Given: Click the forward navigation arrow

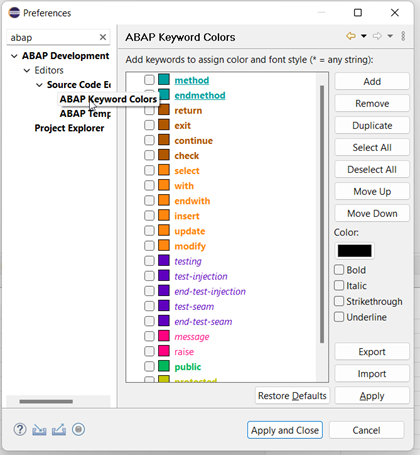Looking at the screenshot, I should (x=377, y=36).
